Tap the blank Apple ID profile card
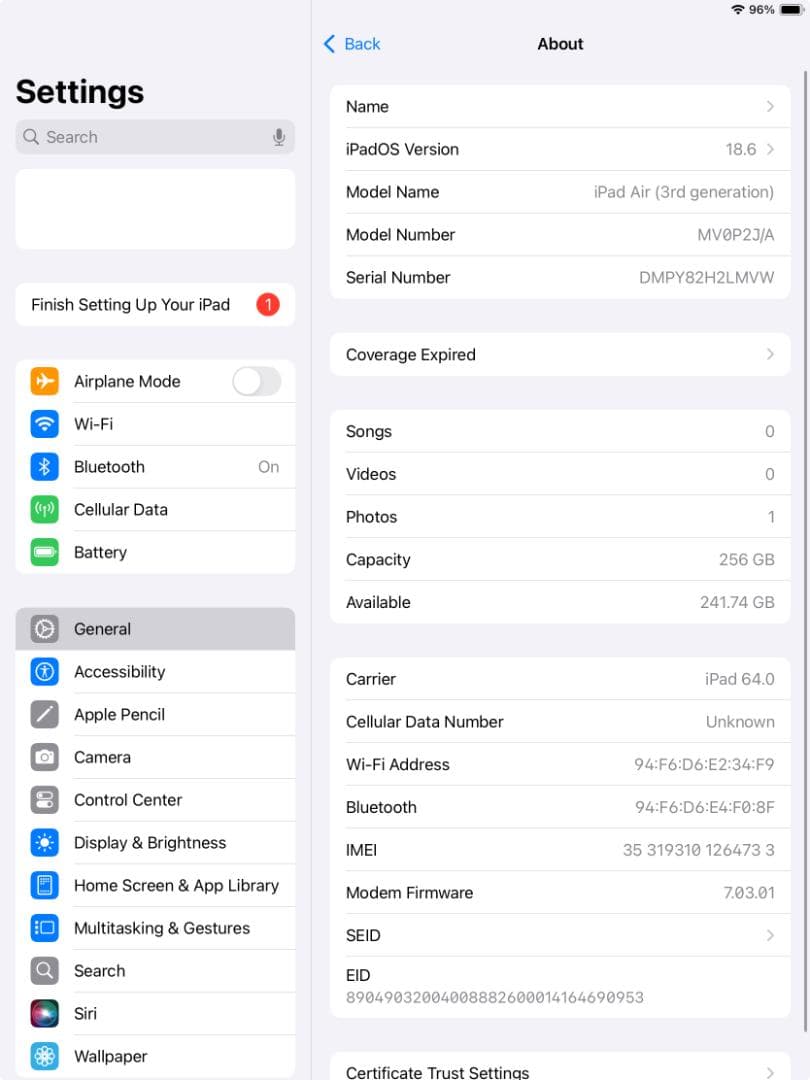This screenshot has height=1080, width=810. (x=155, y=209)
